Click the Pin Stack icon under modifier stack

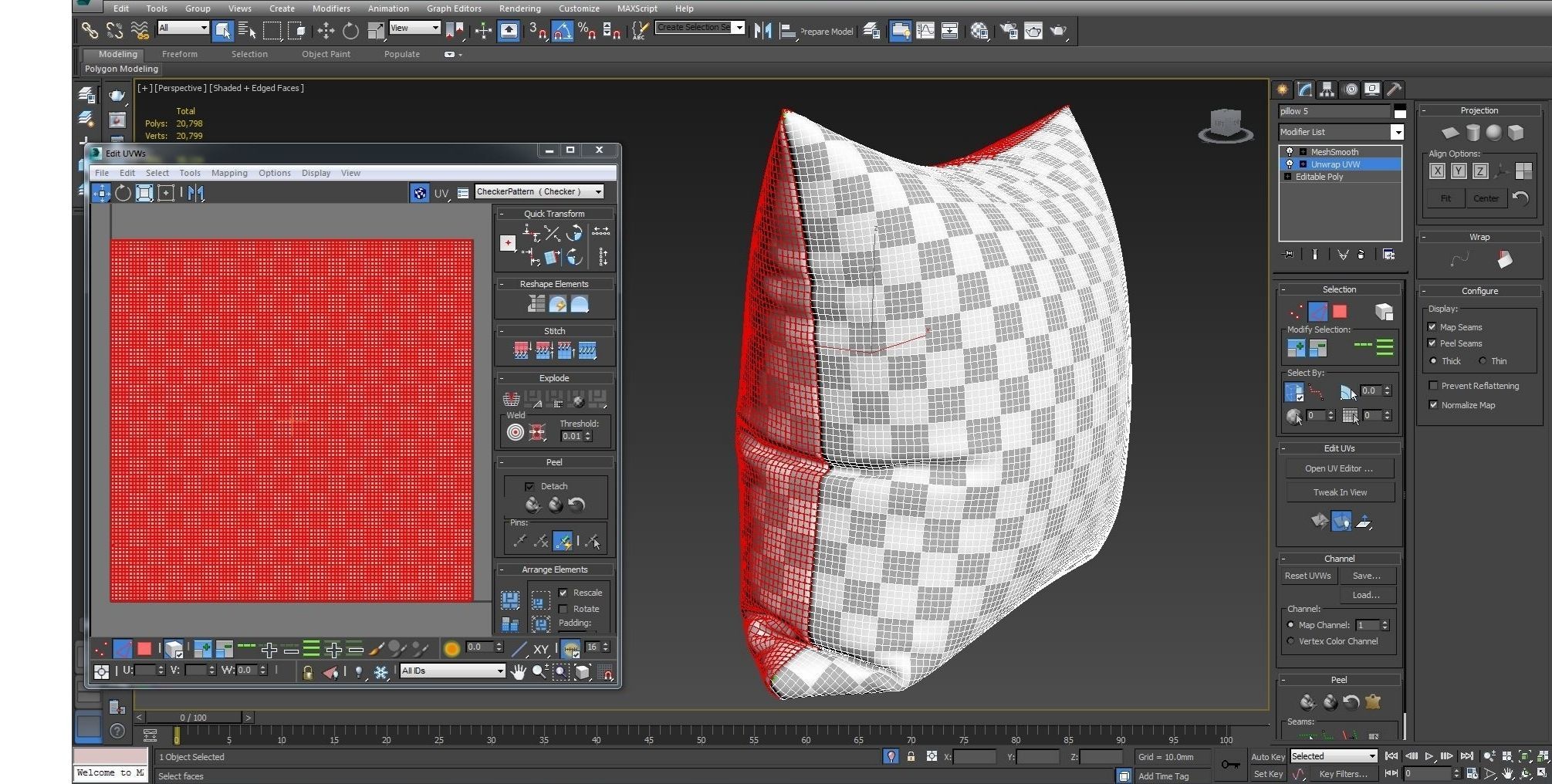[1288, 255]
